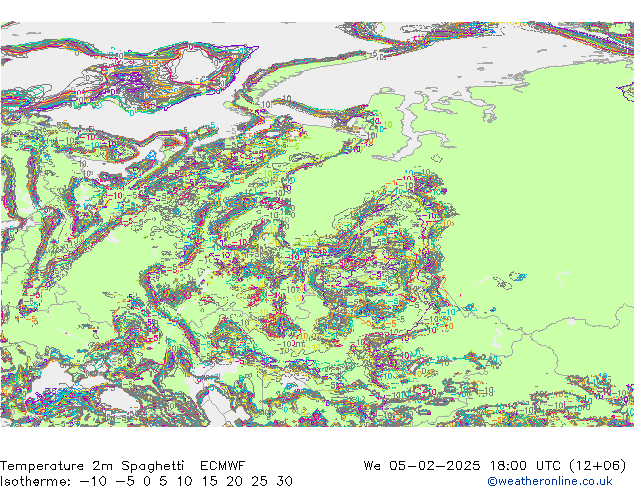
Task: Open the weatheronline.co.uk copyright link
Action: coord(549,481)
